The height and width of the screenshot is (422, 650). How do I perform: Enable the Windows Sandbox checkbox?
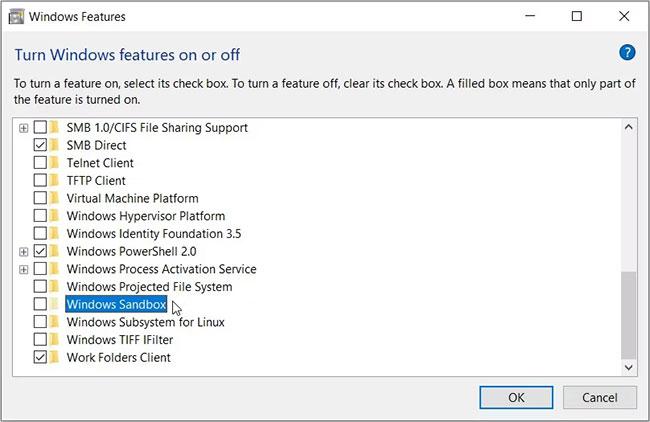click(x=40, y=304)
